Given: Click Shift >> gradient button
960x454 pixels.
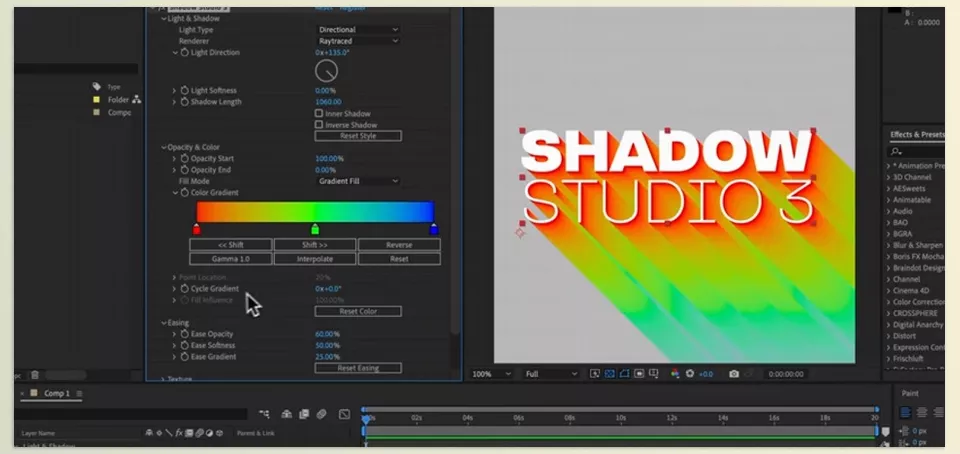Looking at the screenshot, I should pos(315,245).
